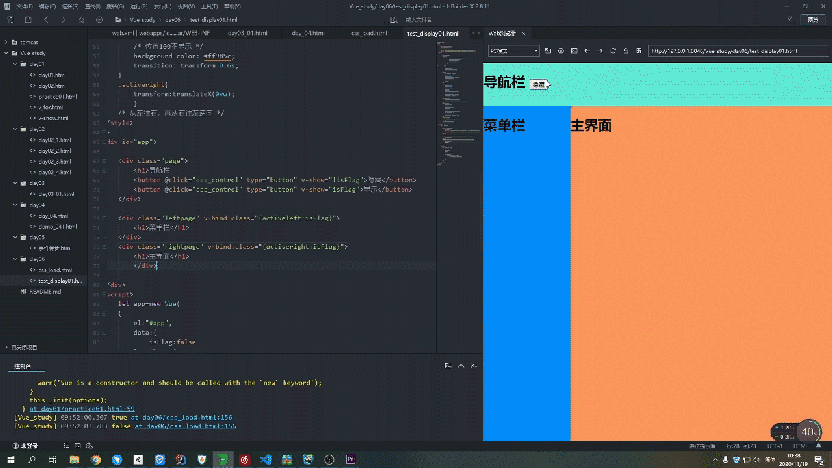Click the screenshot icon in preview toolbar

click(574, 51)
